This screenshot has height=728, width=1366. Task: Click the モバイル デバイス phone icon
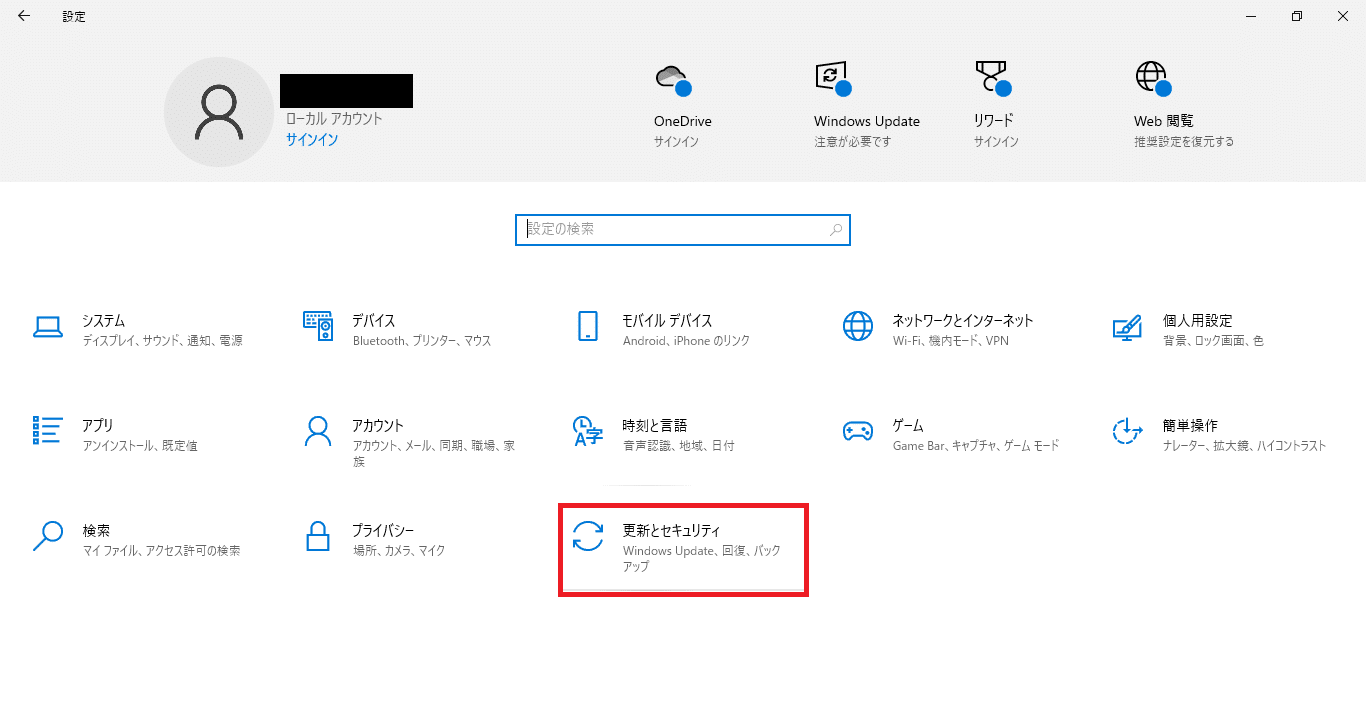pyautogui.click(x=588, y=326)
